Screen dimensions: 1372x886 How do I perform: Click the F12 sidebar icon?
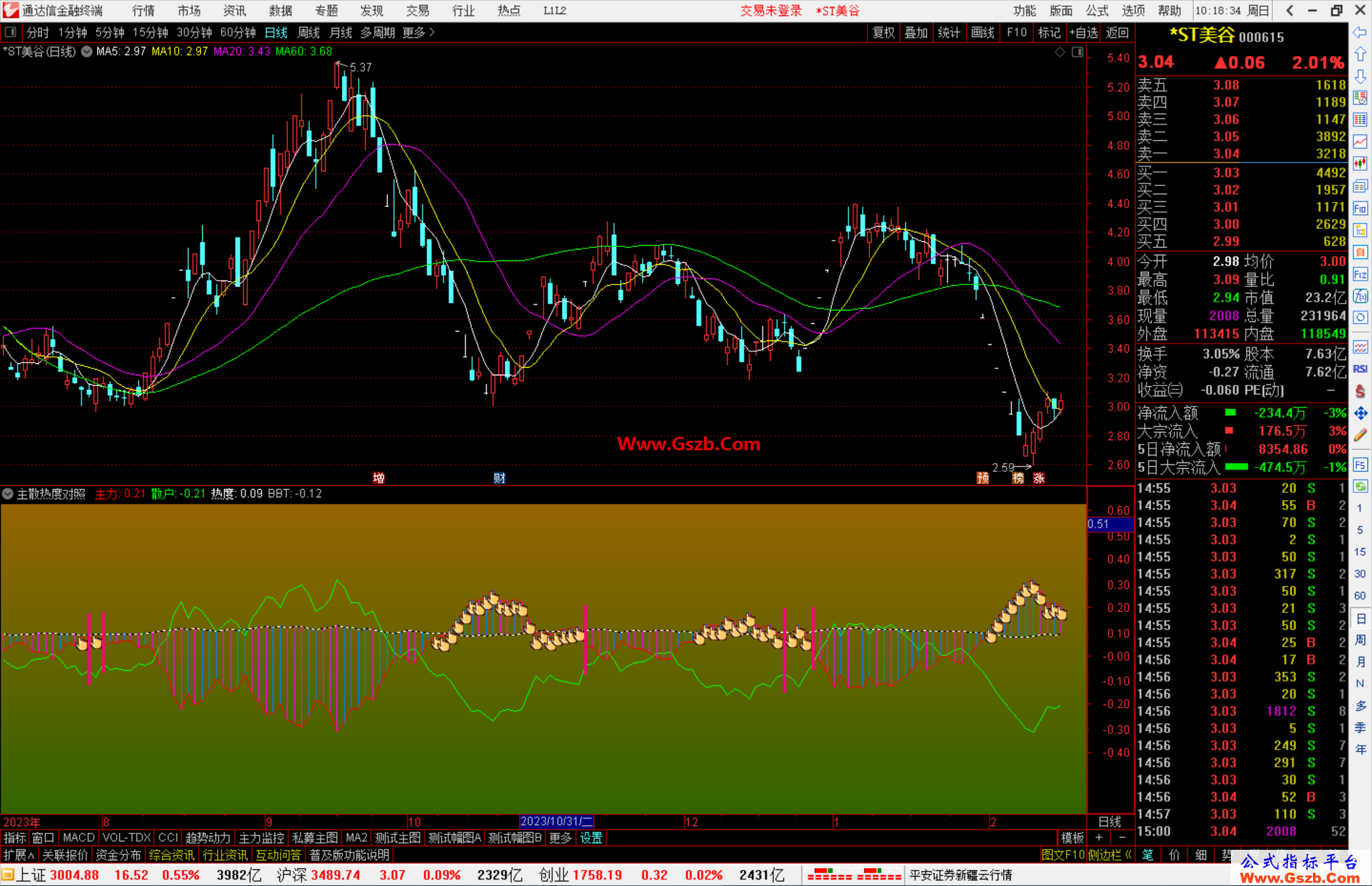click(x=1360, y=274)
